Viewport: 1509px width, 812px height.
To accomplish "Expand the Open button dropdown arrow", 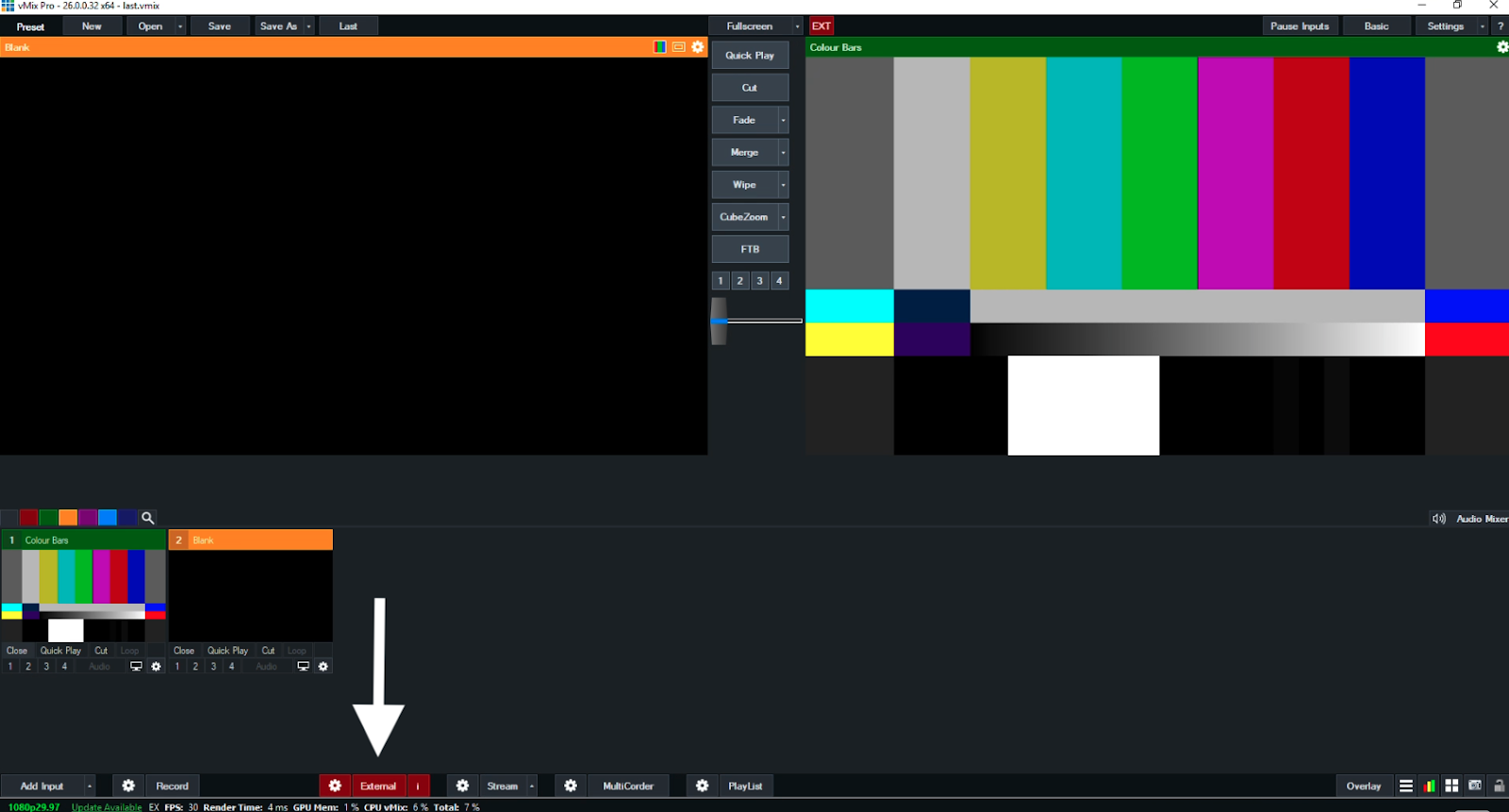I will click(x=180, y=26).
